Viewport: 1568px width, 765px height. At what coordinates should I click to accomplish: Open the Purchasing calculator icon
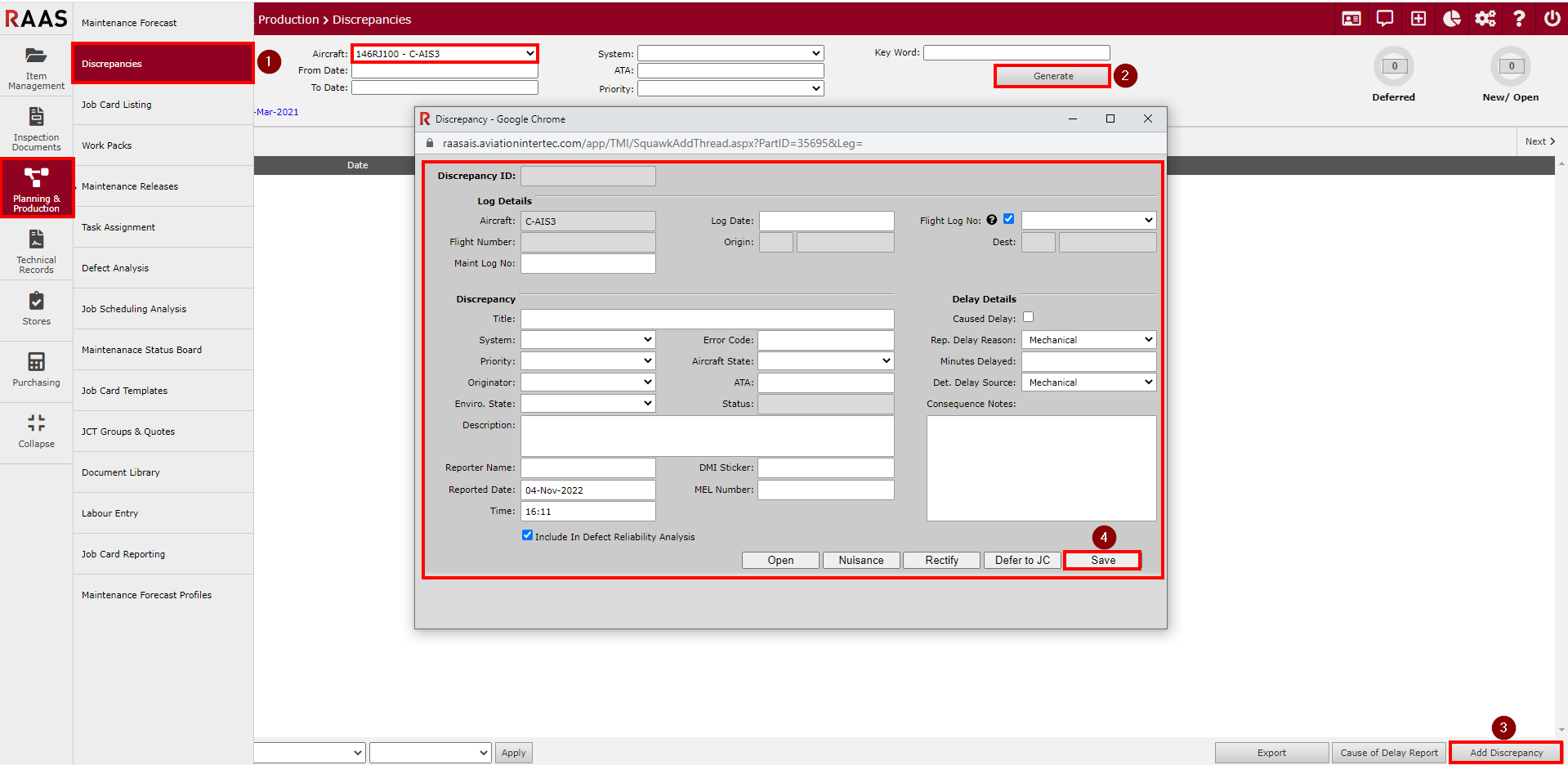36,362
